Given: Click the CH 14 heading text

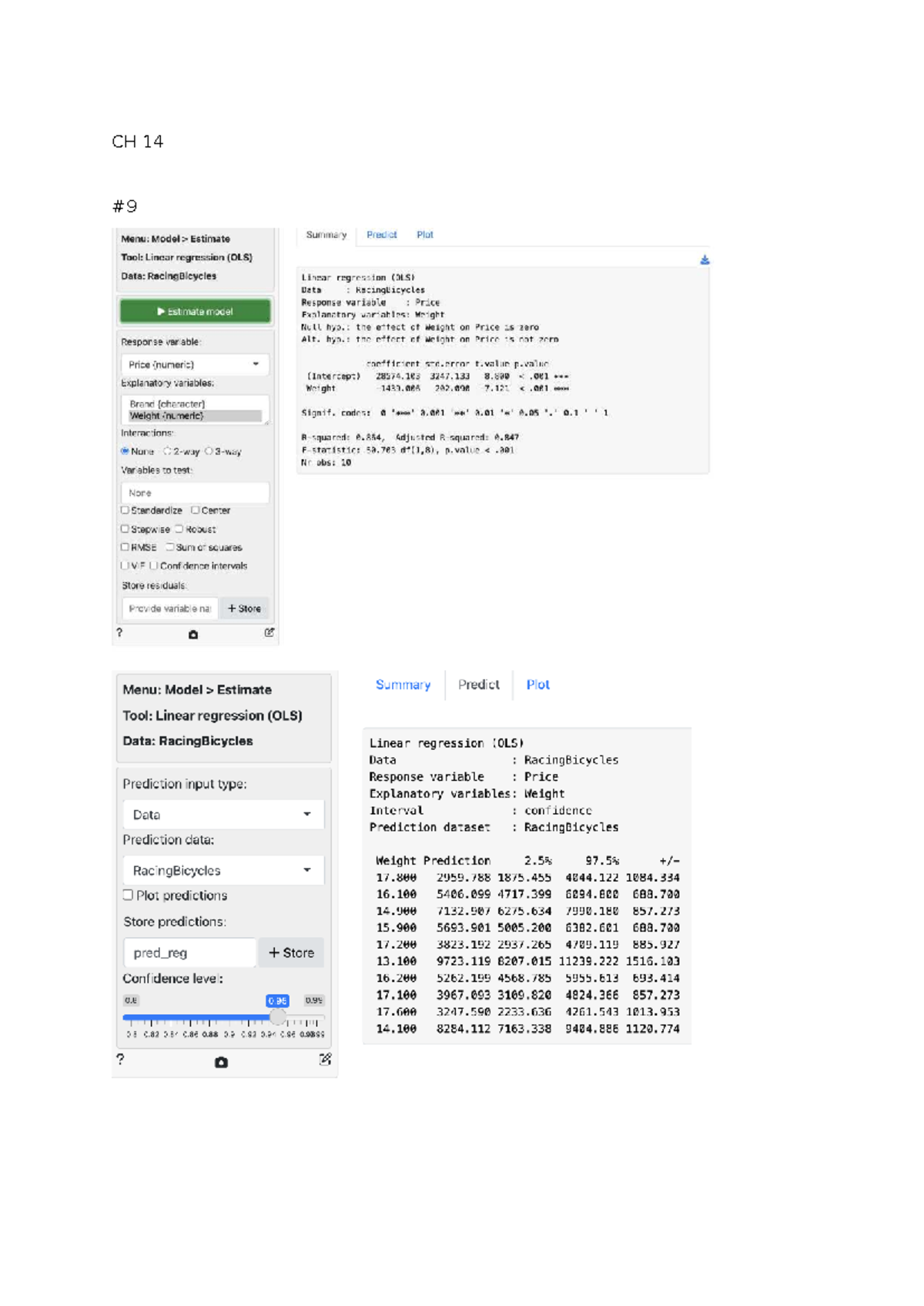Looking at the screenshot, I should [x=138, y=142].
